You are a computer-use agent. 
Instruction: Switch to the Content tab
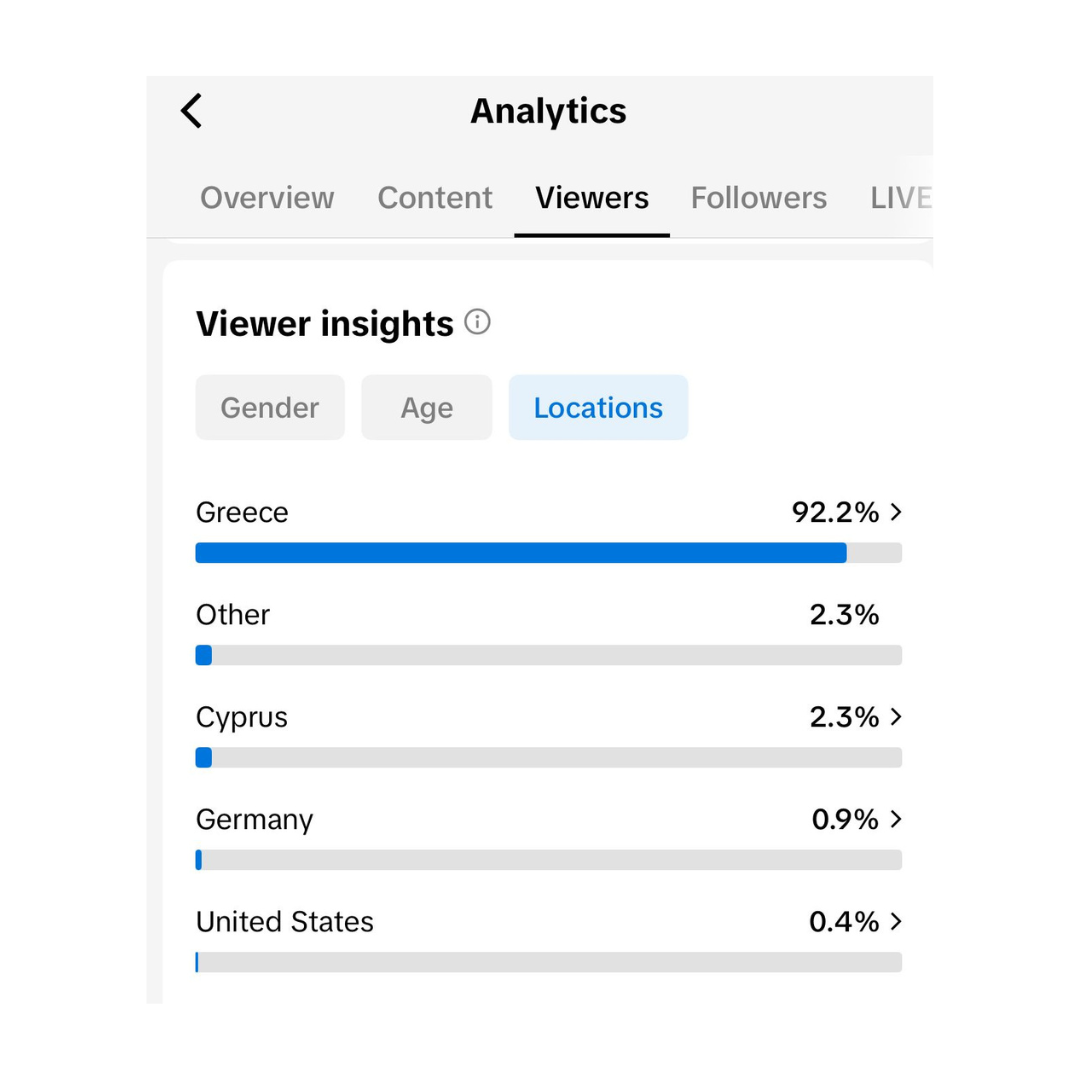click(435, 198)
